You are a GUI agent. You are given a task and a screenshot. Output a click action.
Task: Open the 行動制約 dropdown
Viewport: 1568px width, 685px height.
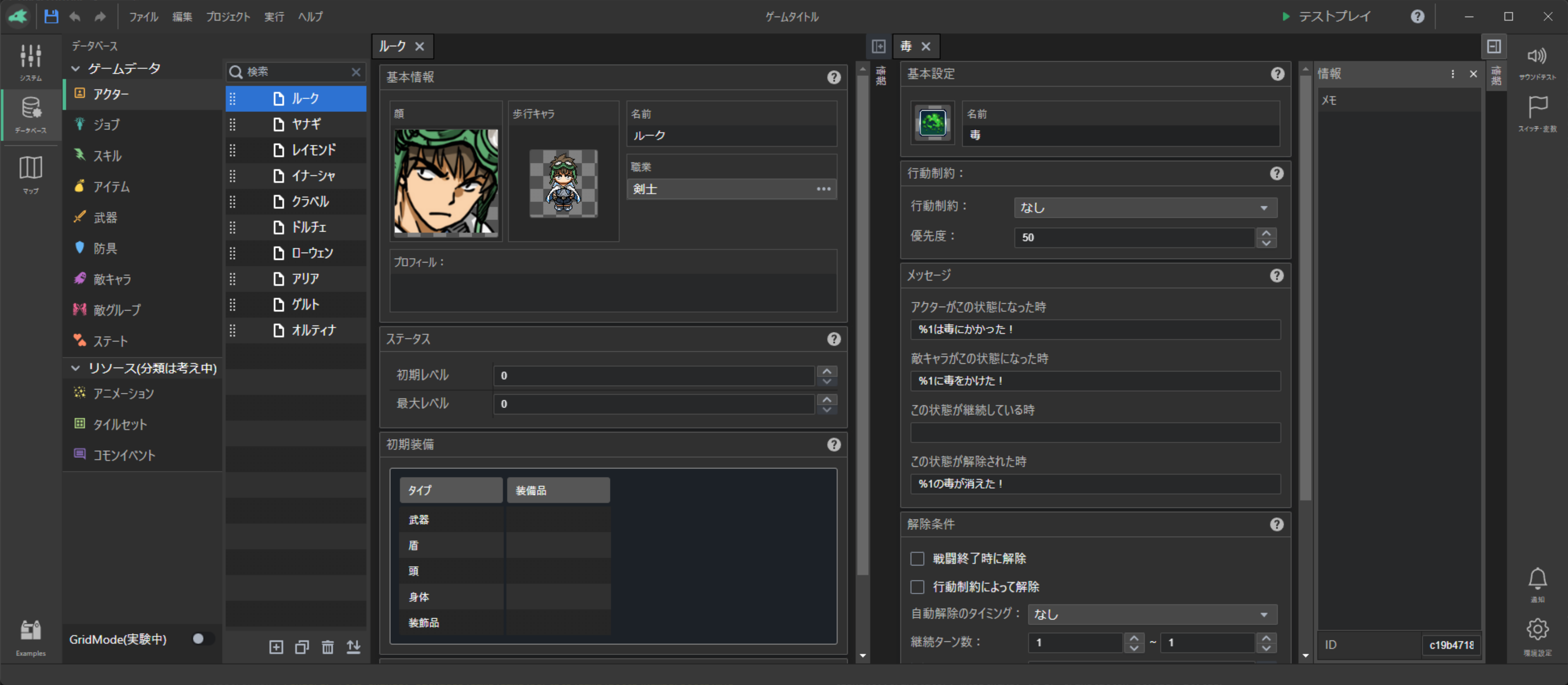(x=1145, y=207)
